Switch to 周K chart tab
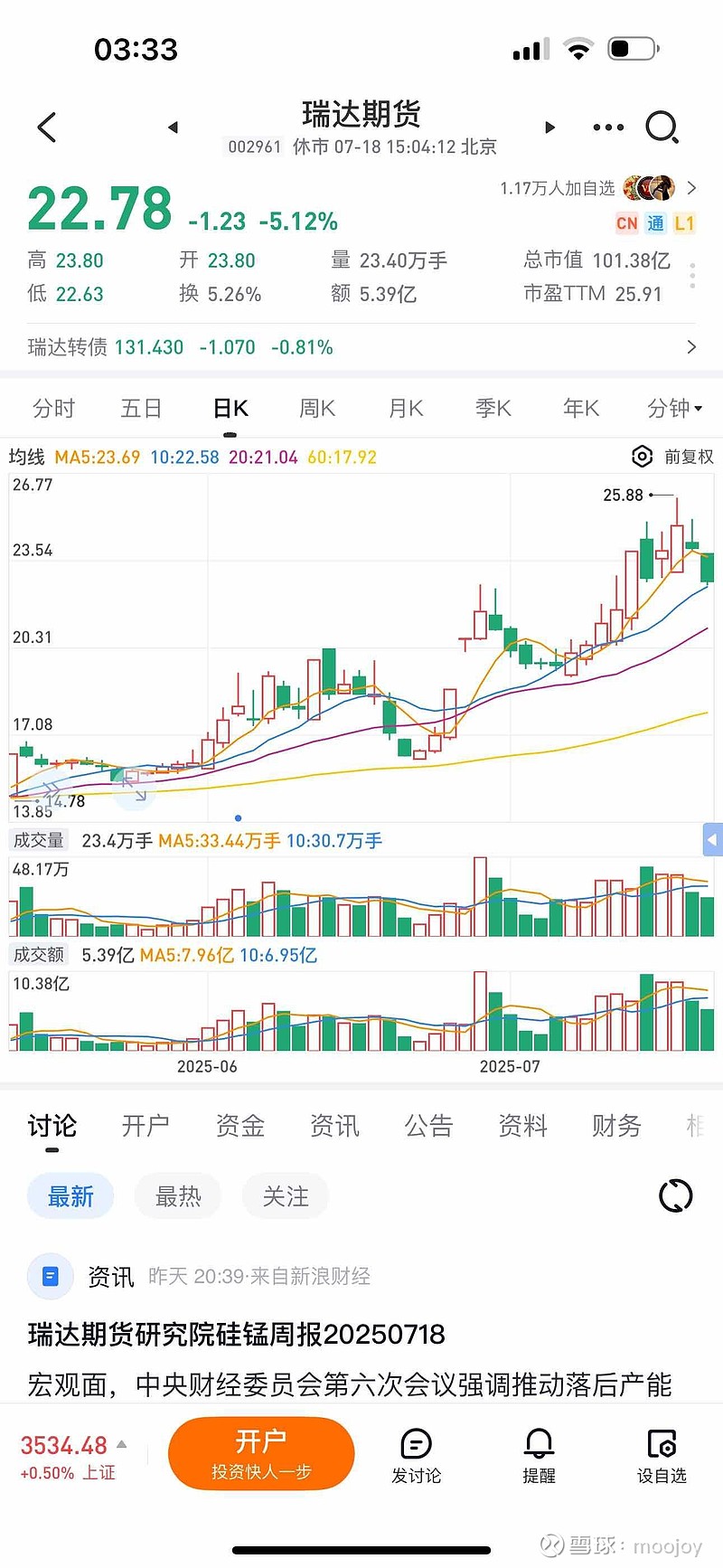 tap(317, 409)
